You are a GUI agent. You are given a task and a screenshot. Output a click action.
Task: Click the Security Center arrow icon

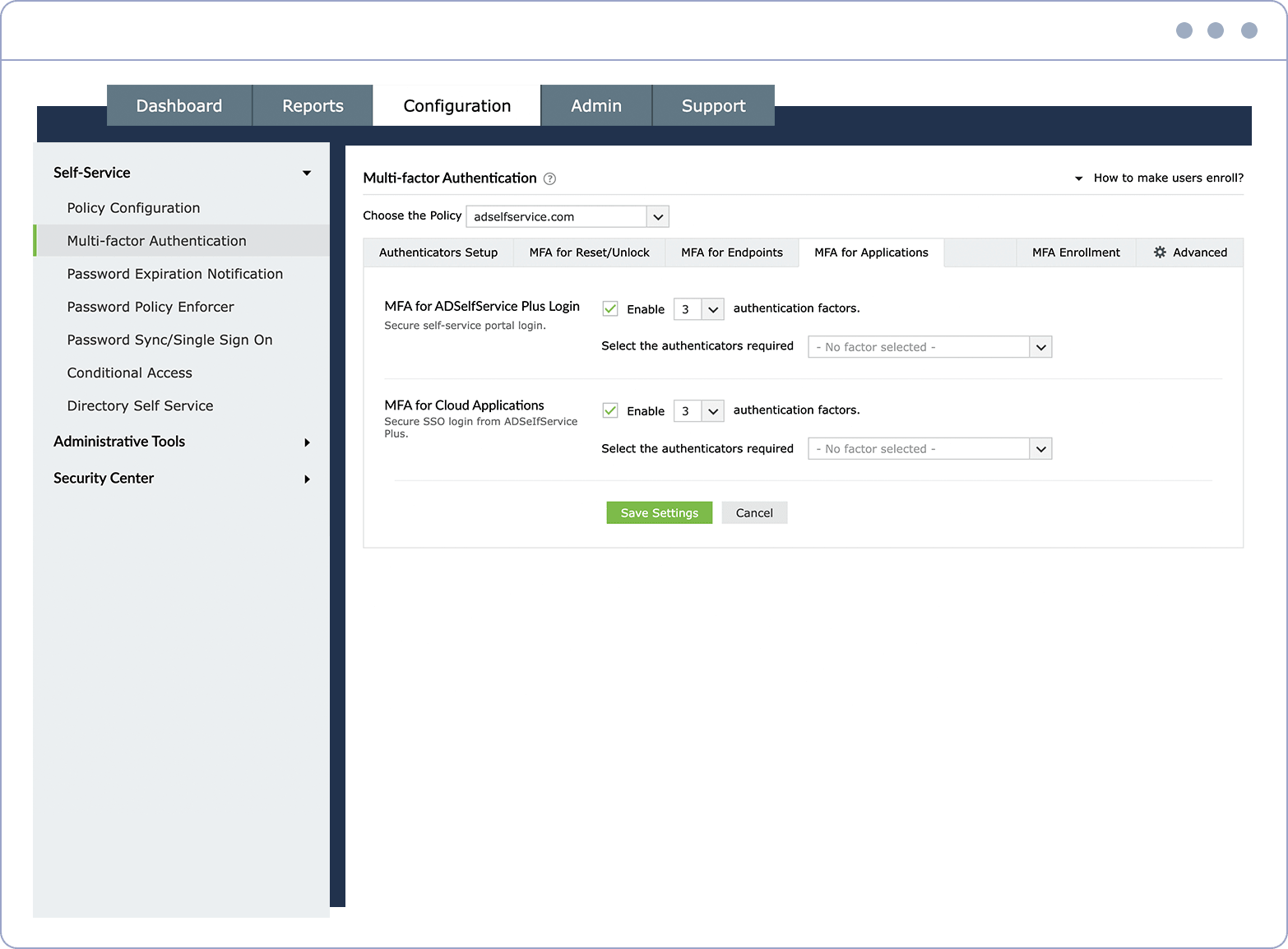click(307, 479)
